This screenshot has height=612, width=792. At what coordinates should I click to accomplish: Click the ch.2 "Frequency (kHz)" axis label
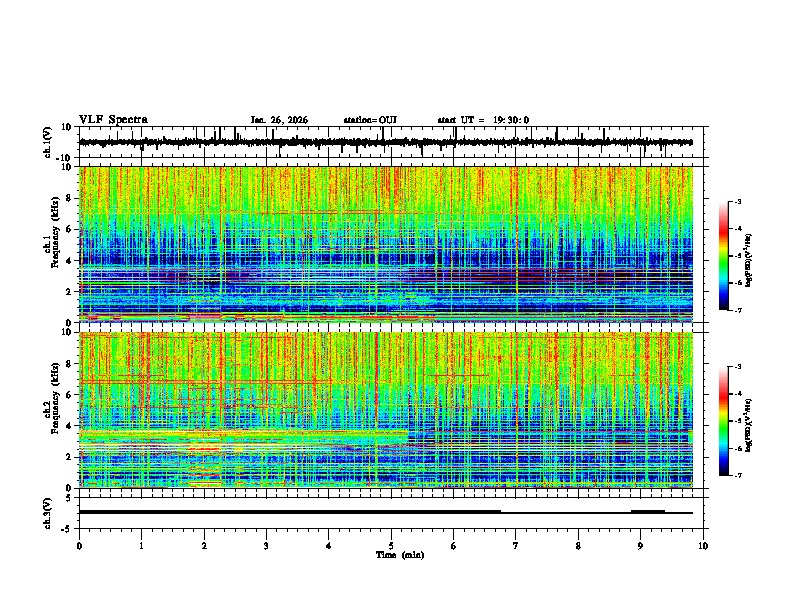coord(55,399)
